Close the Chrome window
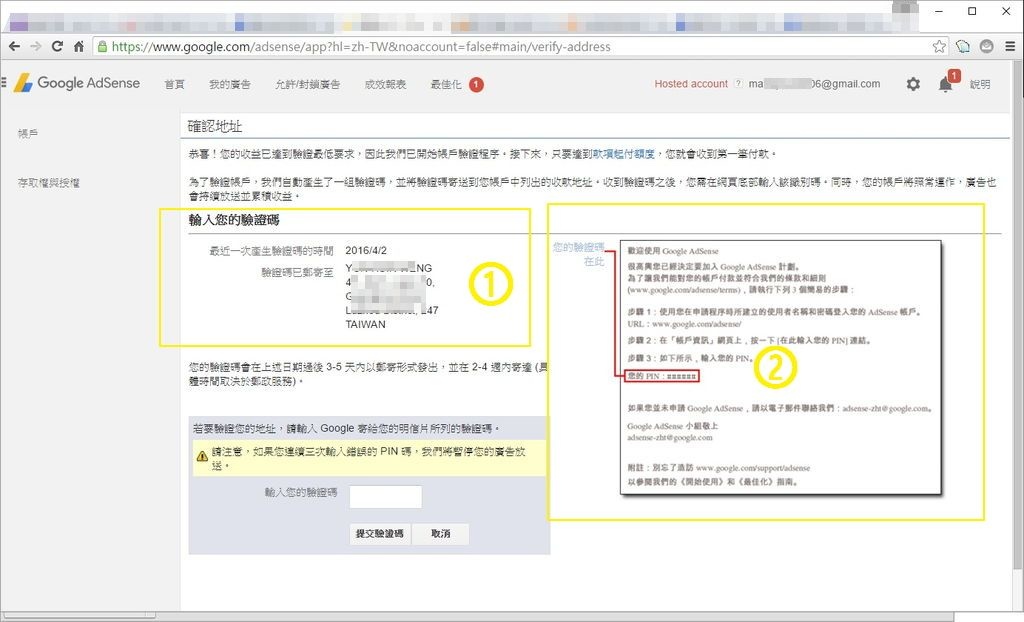 (1006, 11)
